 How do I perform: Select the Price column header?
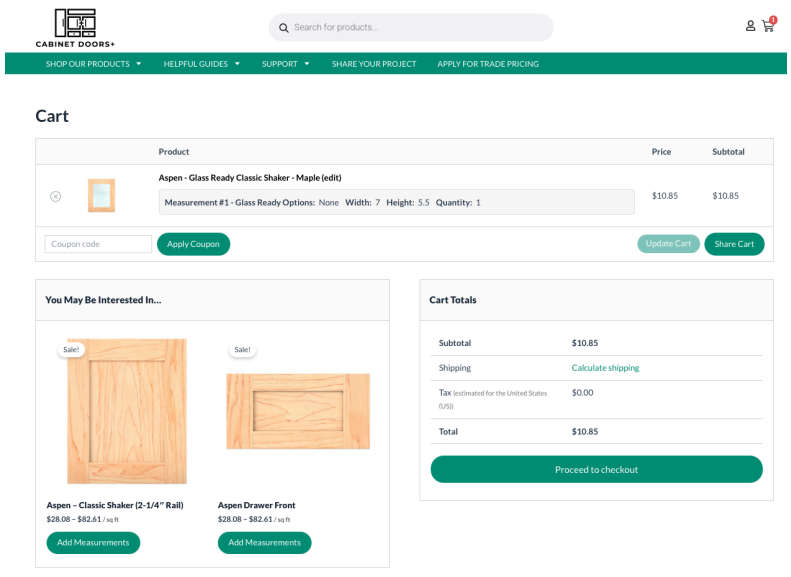[x=661, y=152]
